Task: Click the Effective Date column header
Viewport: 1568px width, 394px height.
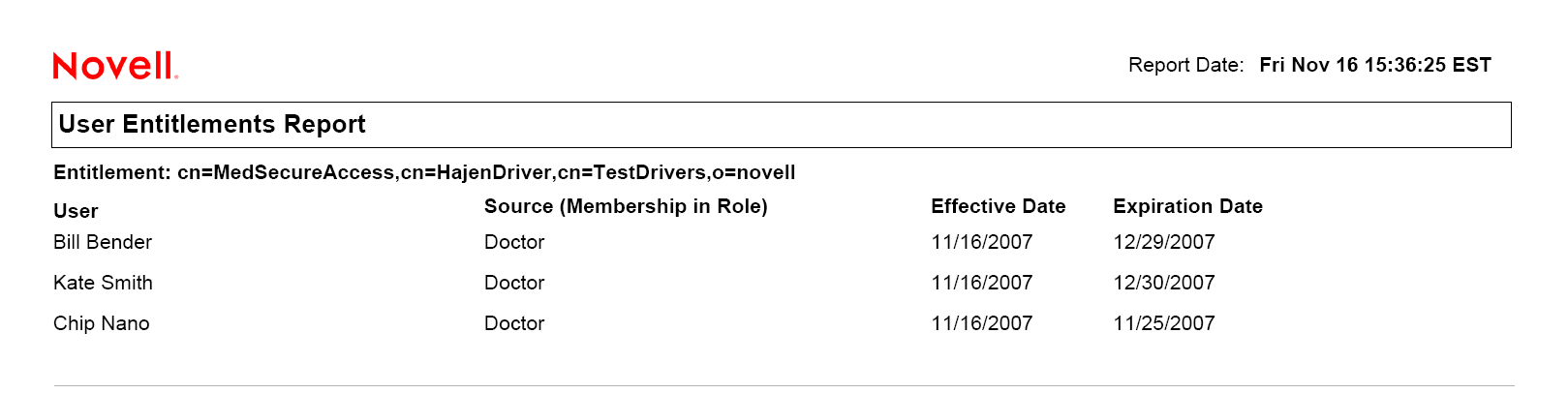Action: point(998,206)
